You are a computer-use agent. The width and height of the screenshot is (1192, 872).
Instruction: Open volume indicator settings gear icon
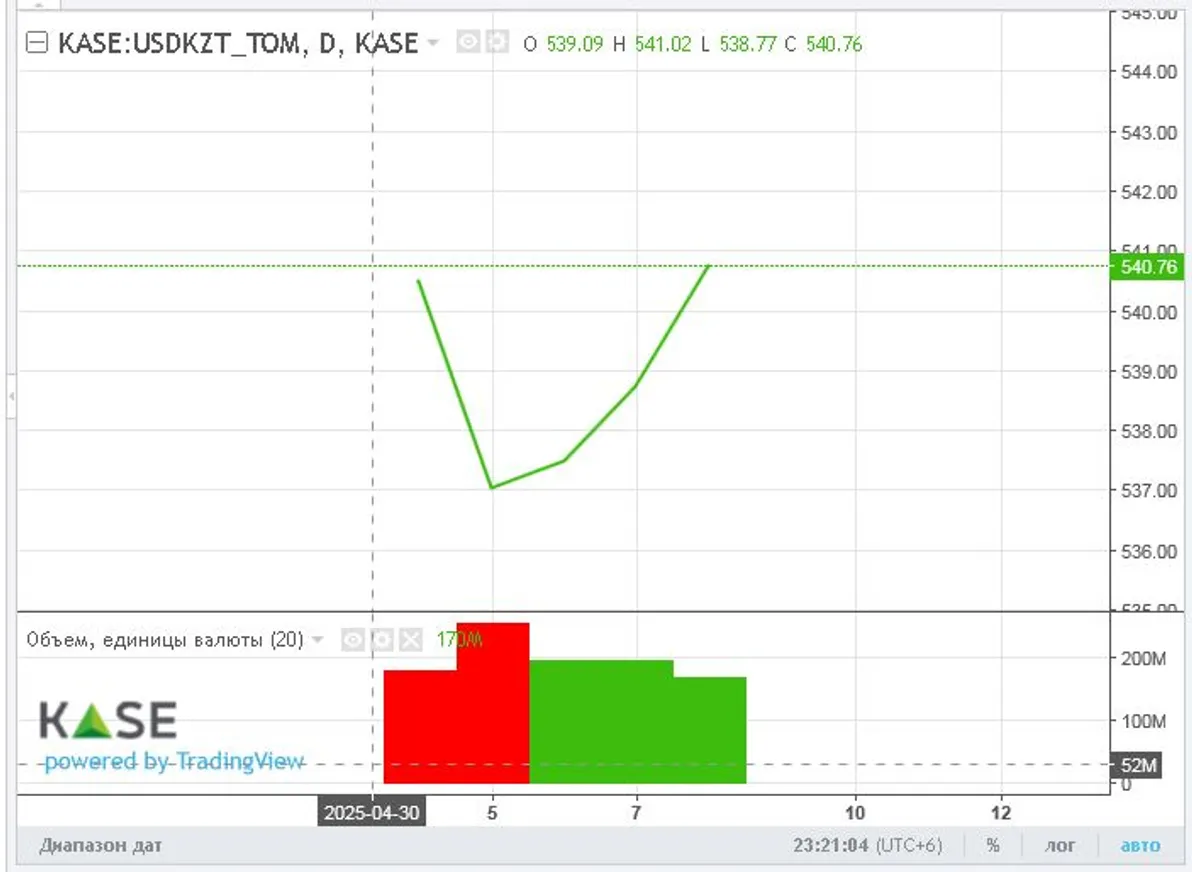click(x=381, y=640)
